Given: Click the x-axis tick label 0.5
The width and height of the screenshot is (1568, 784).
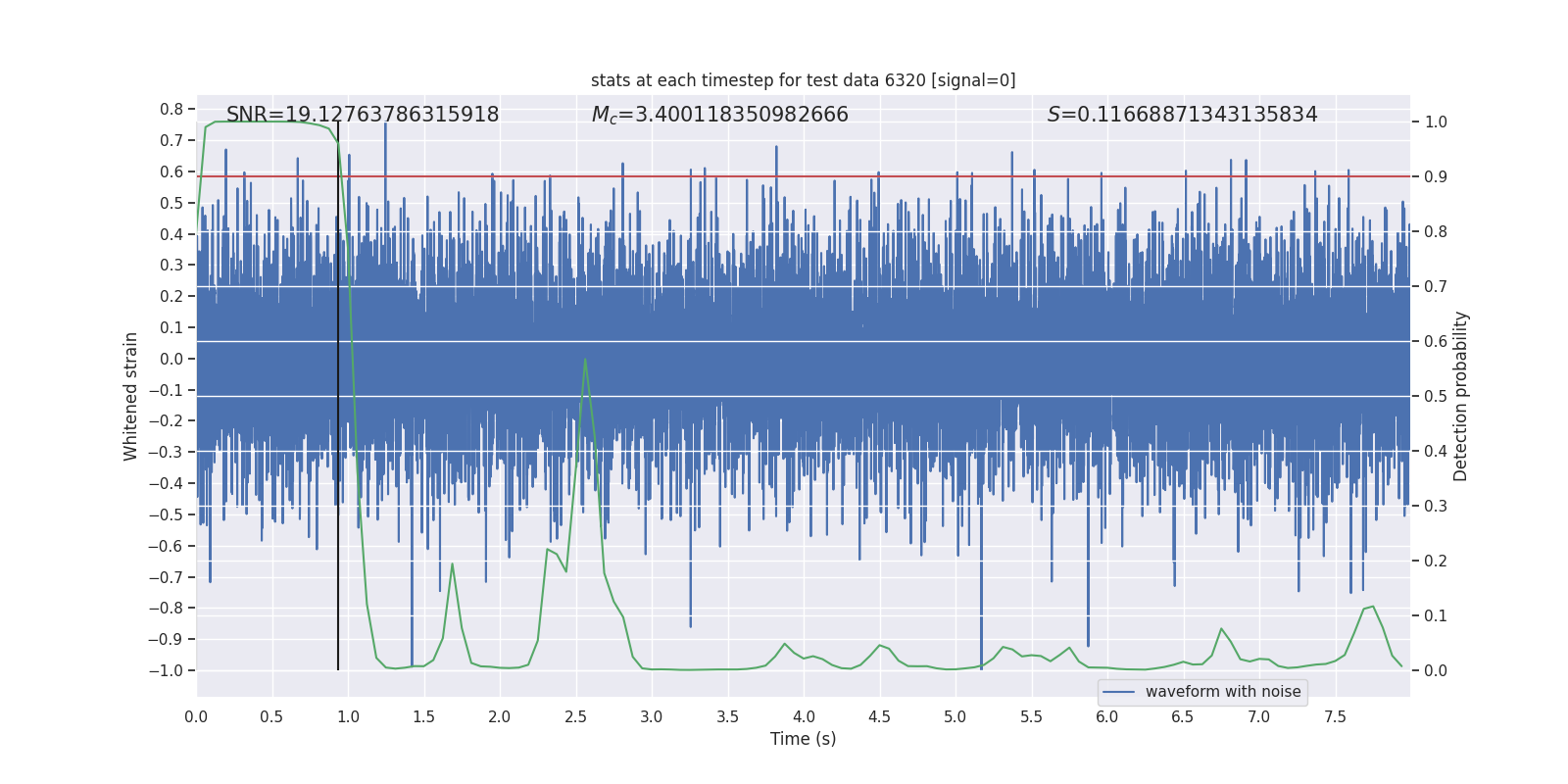Looking at the screenshot, I should [271, 717].
